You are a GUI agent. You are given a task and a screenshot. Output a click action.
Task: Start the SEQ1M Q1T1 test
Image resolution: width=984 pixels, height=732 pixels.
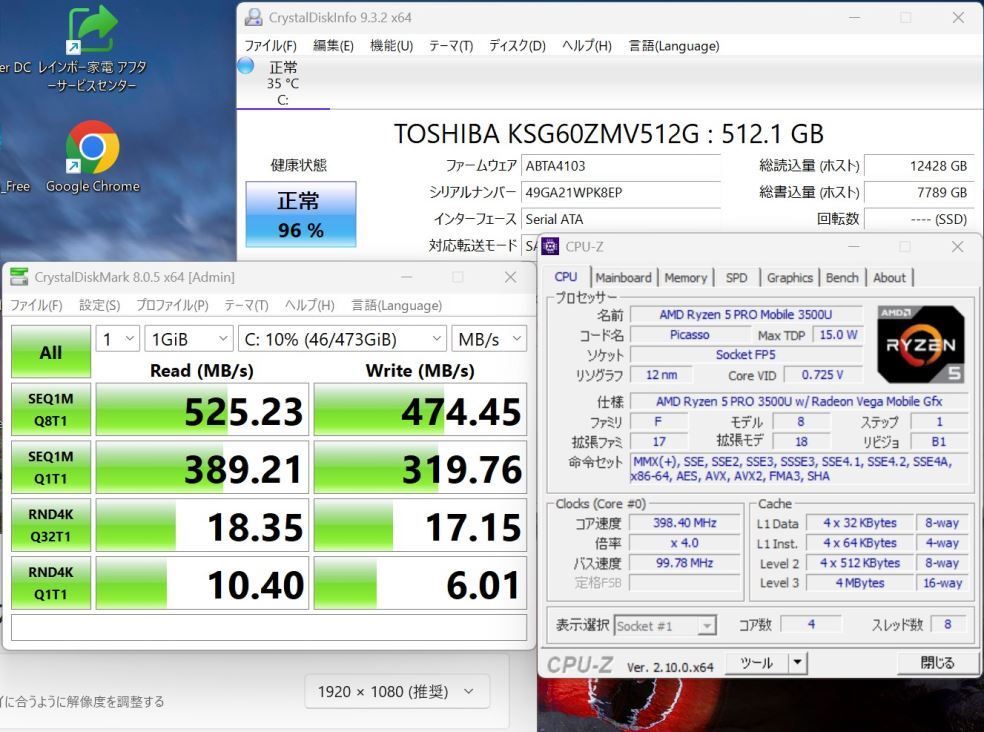[51, 467]
